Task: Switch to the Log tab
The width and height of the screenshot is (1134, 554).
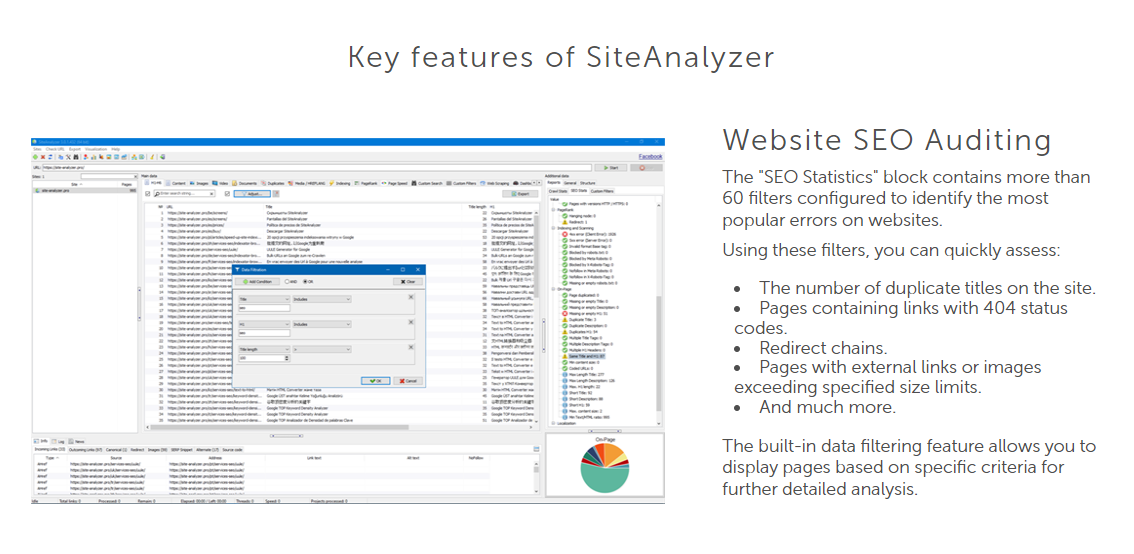Action: 59,442
